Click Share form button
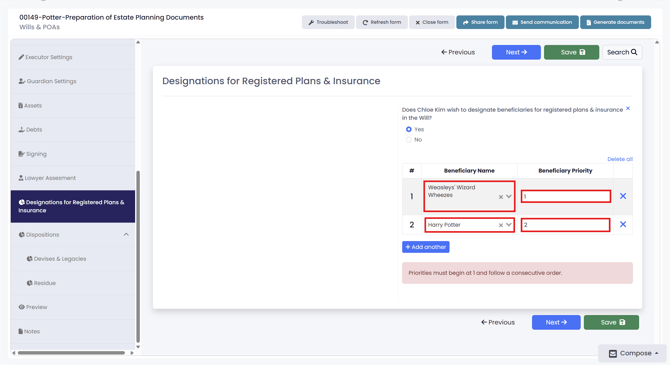 480,22
